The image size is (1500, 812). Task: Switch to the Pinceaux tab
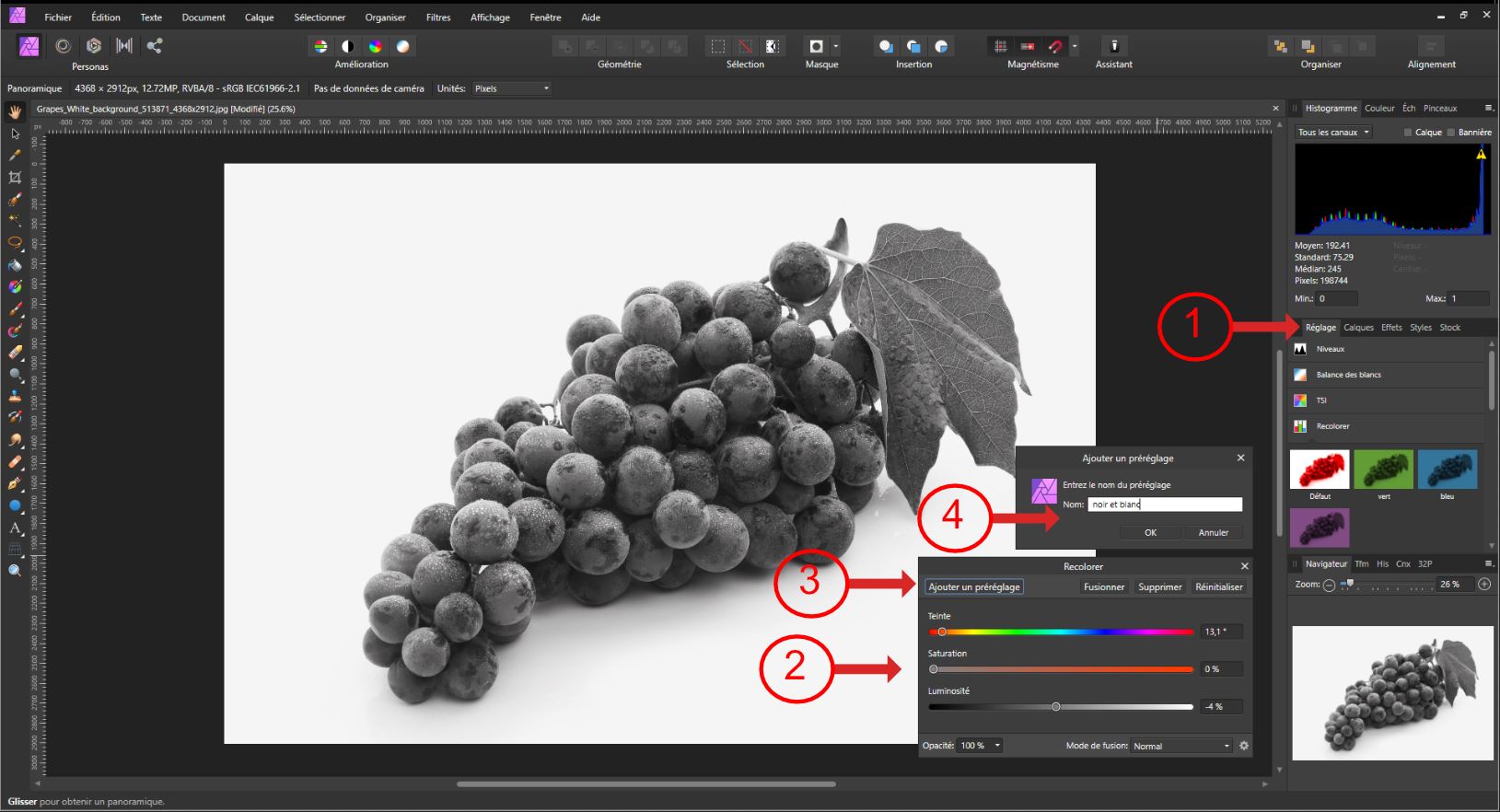click(x=1440, y=108)
